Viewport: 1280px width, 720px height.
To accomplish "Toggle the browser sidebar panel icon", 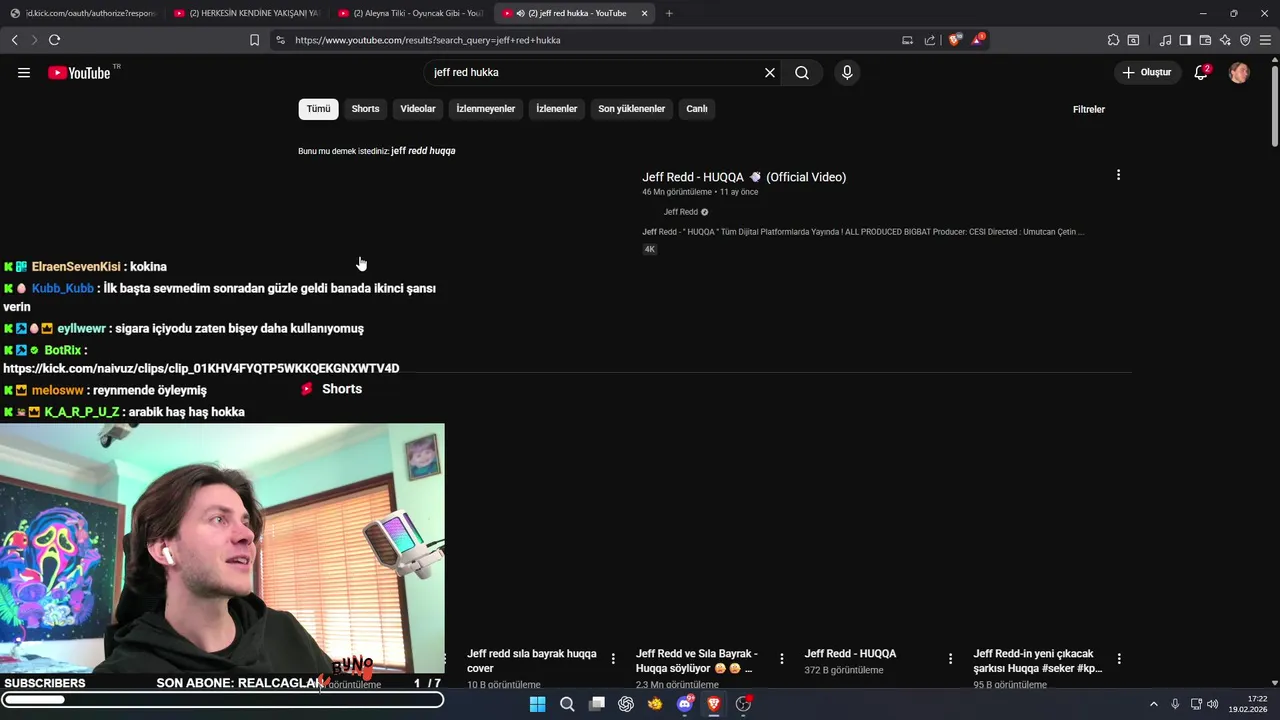I will pos(1185,40).
